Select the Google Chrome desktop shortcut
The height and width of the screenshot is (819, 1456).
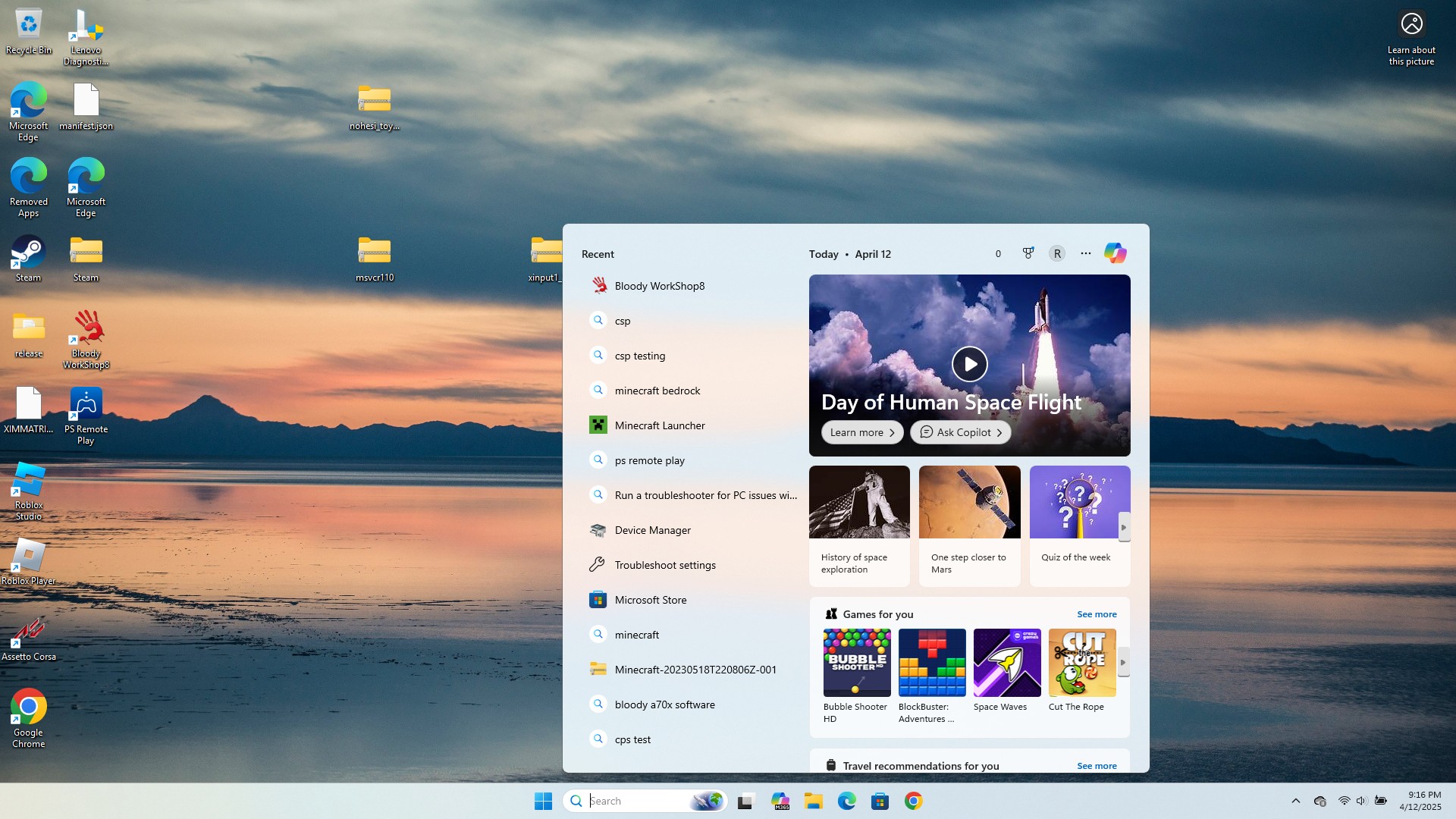(x=29, y=718)
